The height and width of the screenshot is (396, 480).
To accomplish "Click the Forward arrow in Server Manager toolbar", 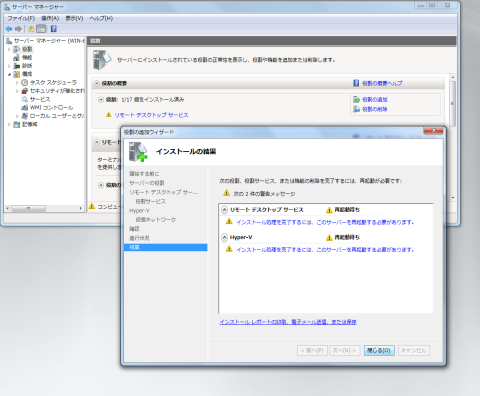I will pos(19,29).
